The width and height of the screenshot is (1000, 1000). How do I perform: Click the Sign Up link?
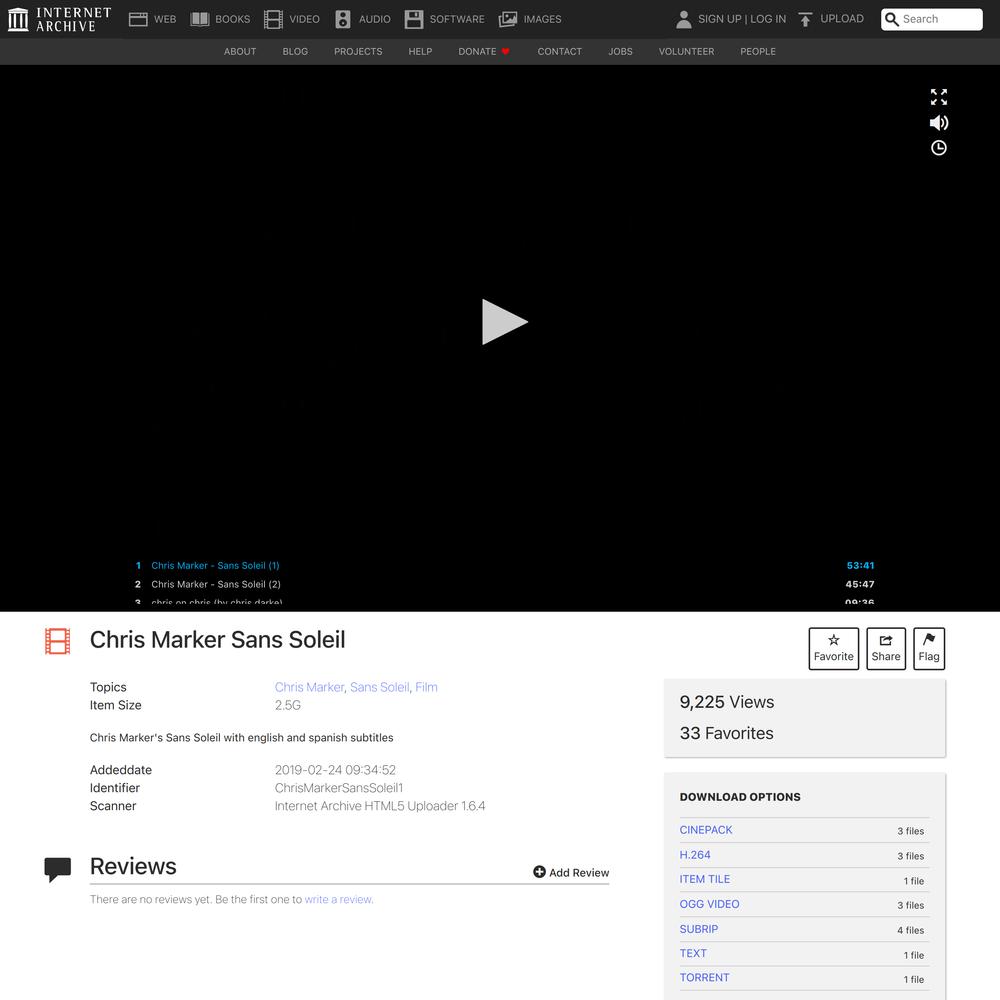[719, 19]
